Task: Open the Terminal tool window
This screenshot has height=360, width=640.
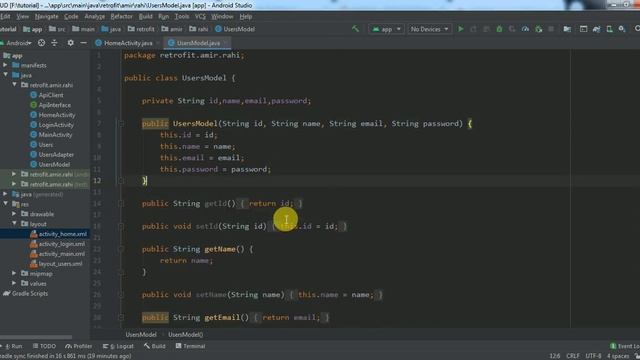Action: [x=190, y=346]
